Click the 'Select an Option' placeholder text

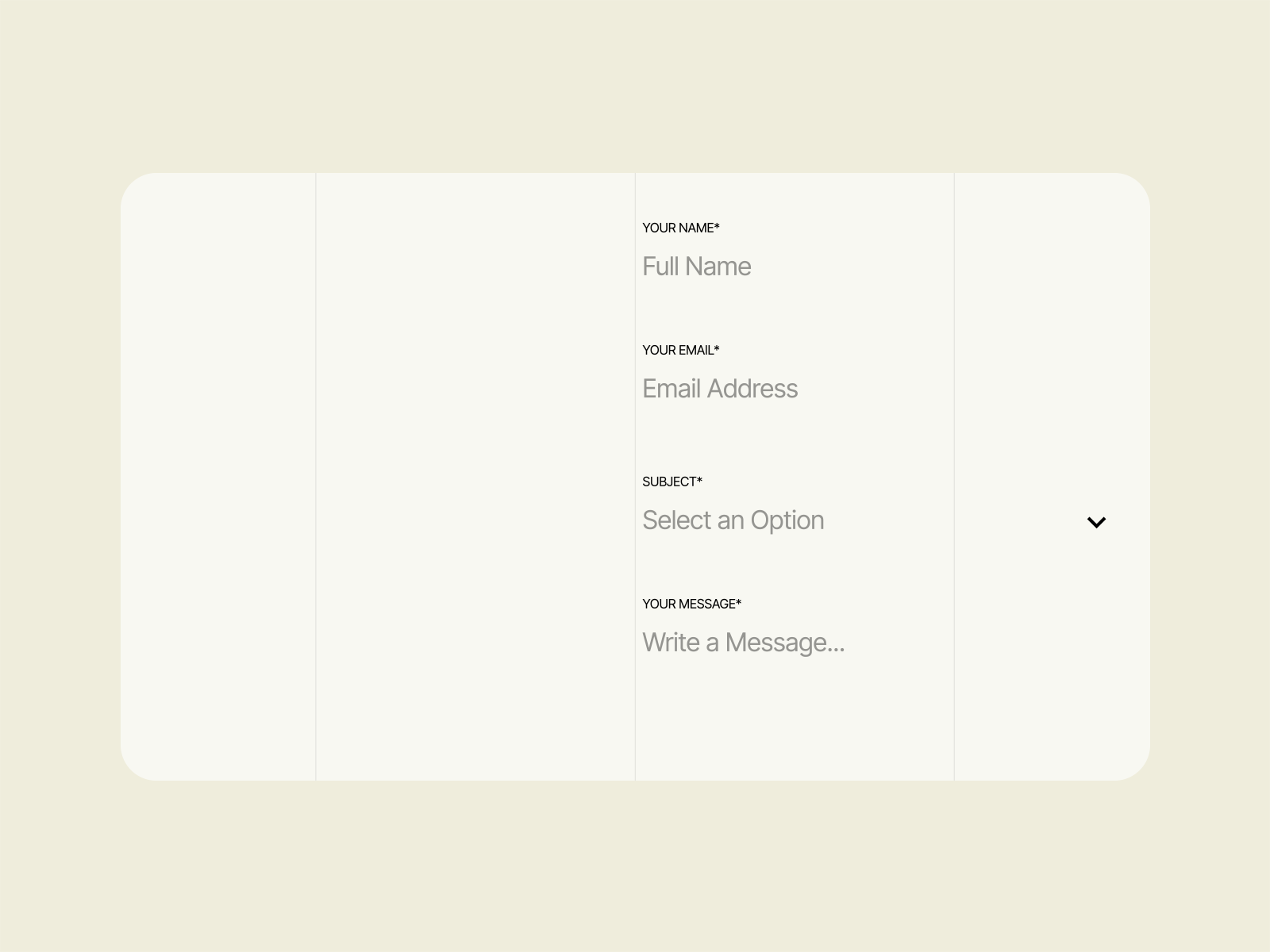coord(733,520)
